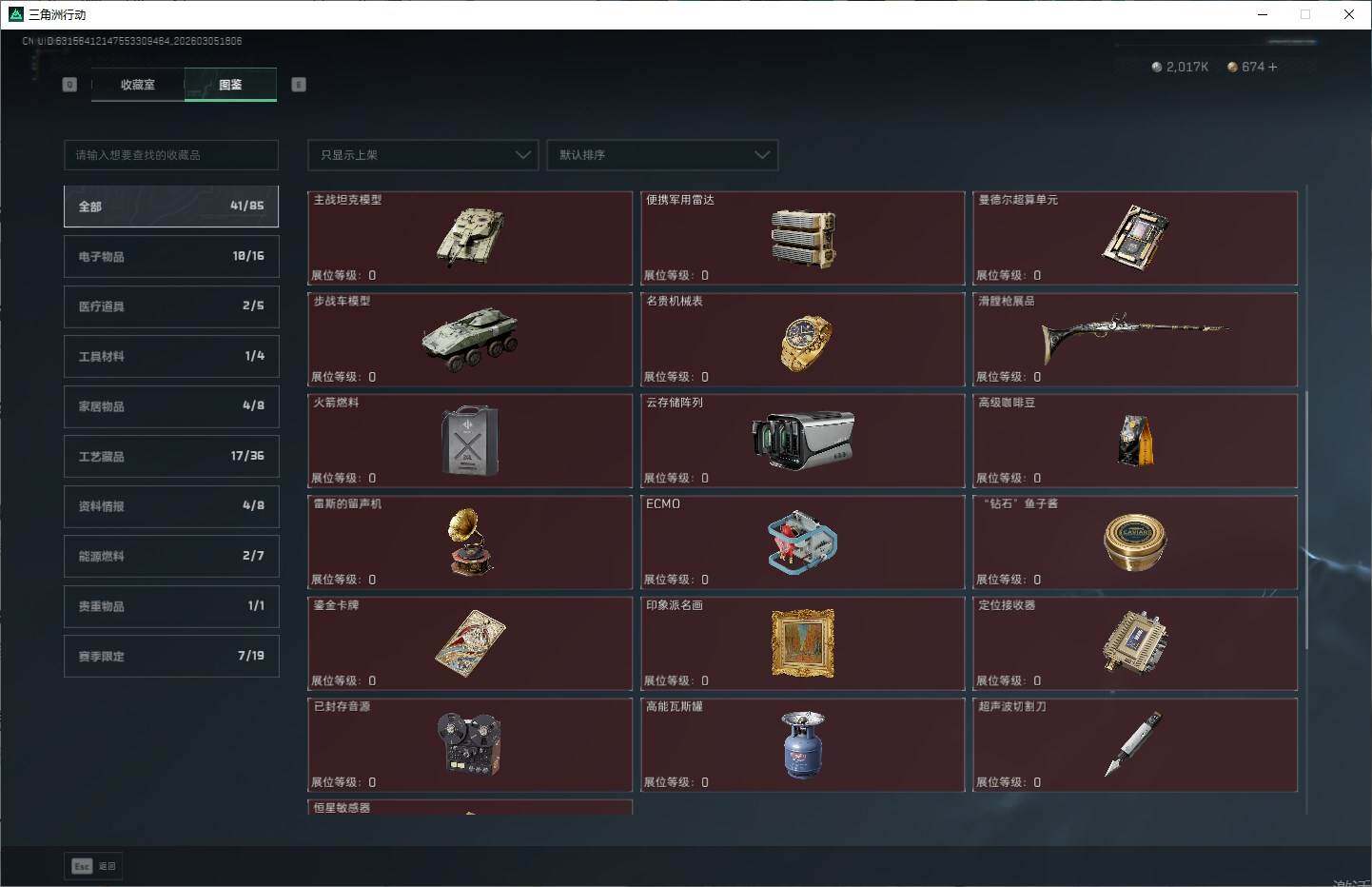The height and width of the screenshot is (887, 1372).
Task: Filter by the 资料情报 category
Action: point(171,506)
